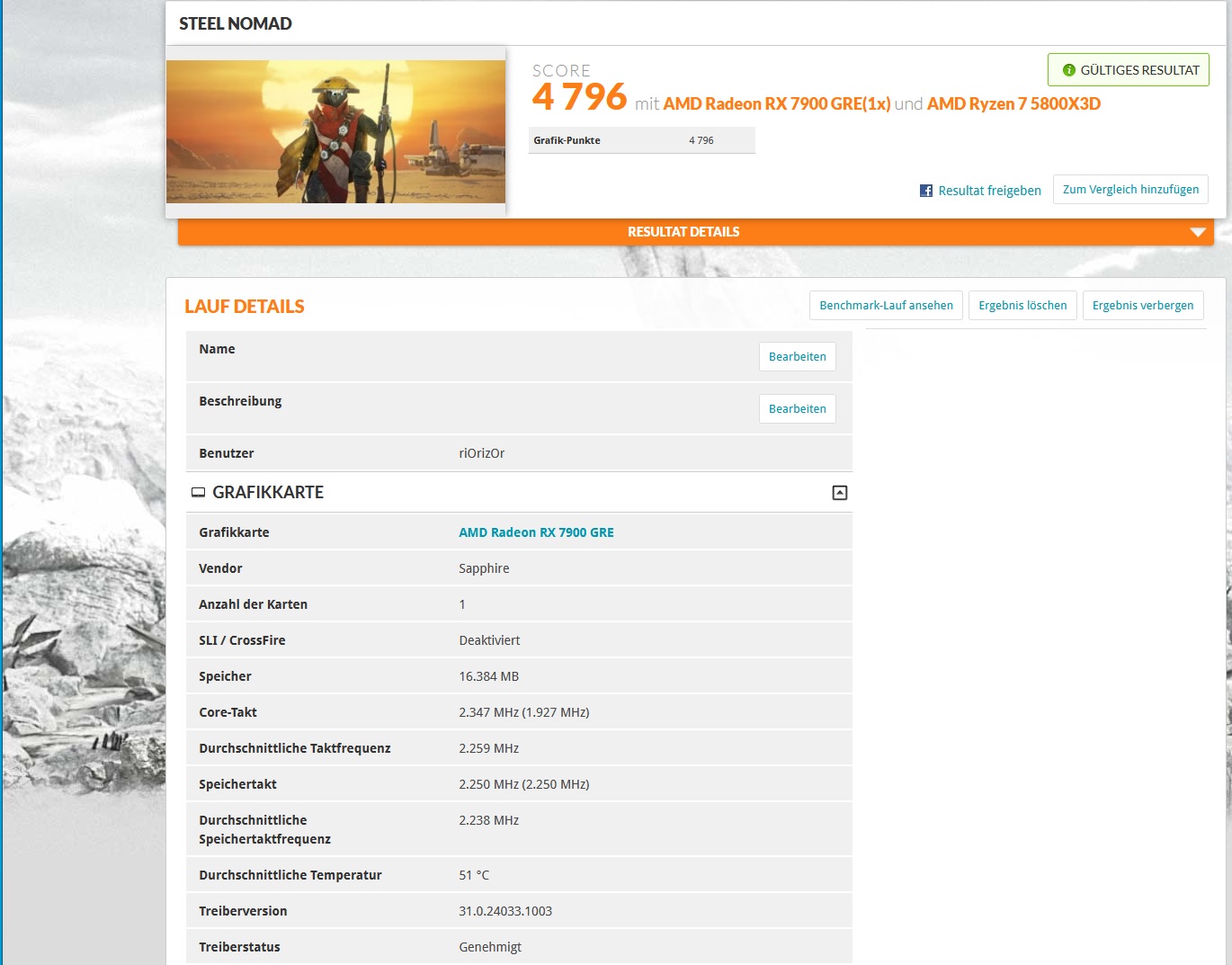Select vendor value Sapphire
Image resolution: width=1232 pixels, height=965 pixels.
(484, 568)
